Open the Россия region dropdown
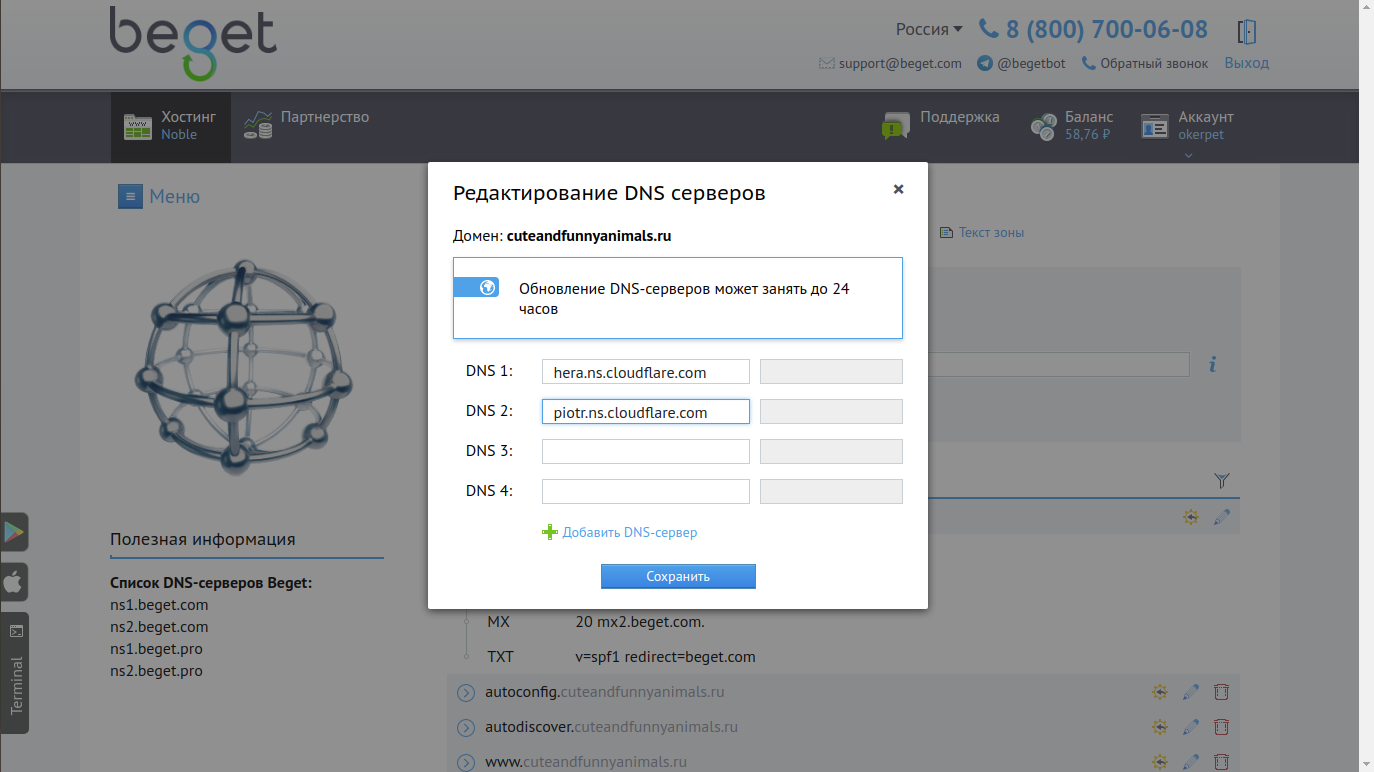 pyautogui.click(x=928, y=30)
